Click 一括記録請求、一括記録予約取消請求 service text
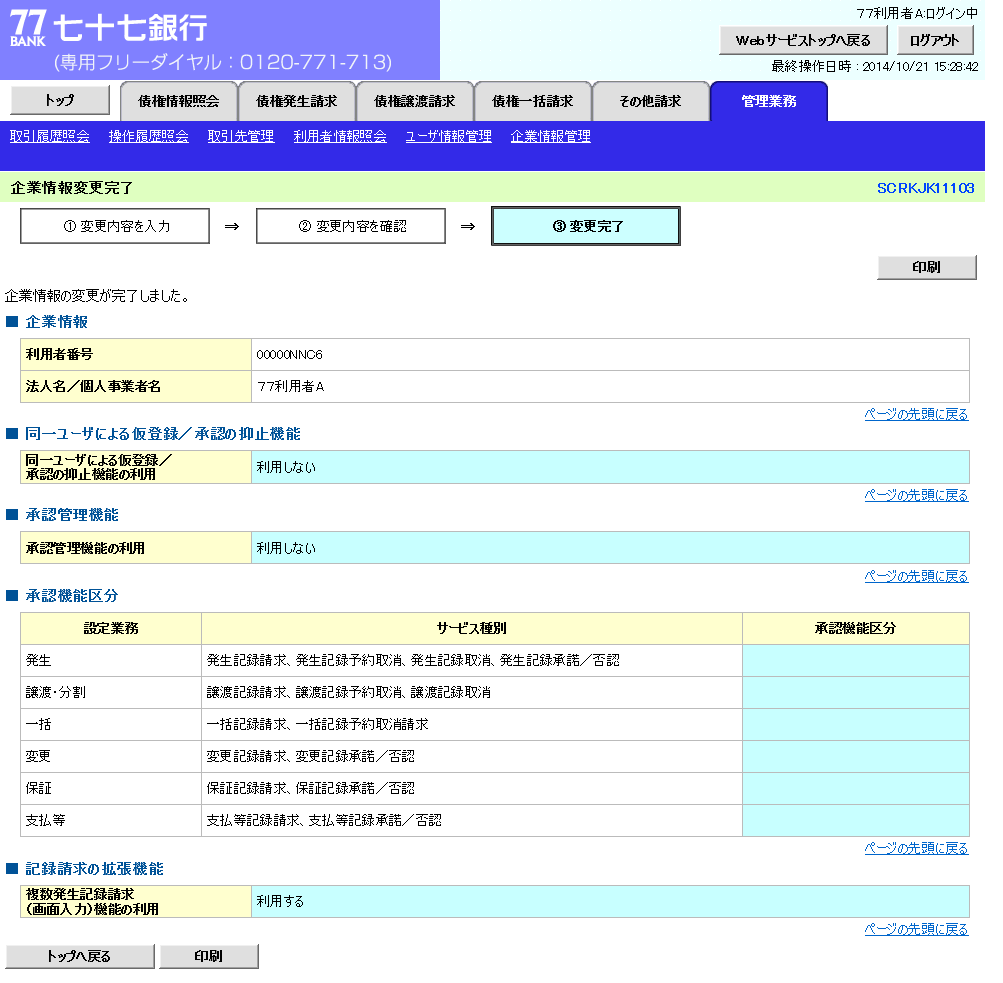 (317, 725)
